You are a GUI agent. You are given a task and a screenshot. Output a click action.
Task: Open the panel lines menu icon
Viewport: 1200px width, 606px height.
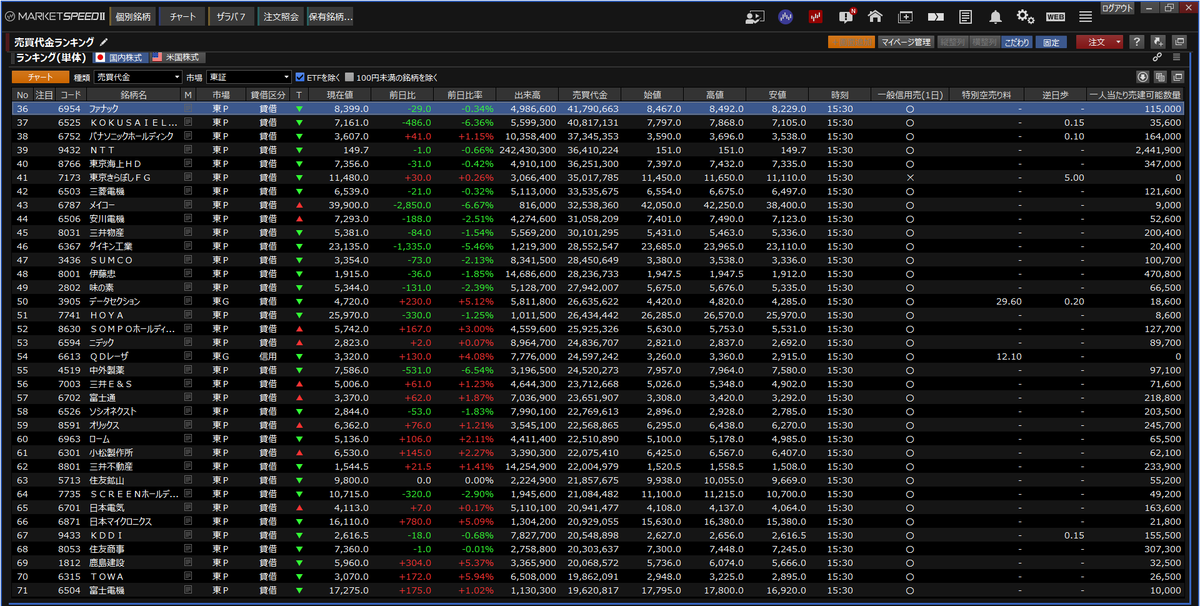point(1178,58)
